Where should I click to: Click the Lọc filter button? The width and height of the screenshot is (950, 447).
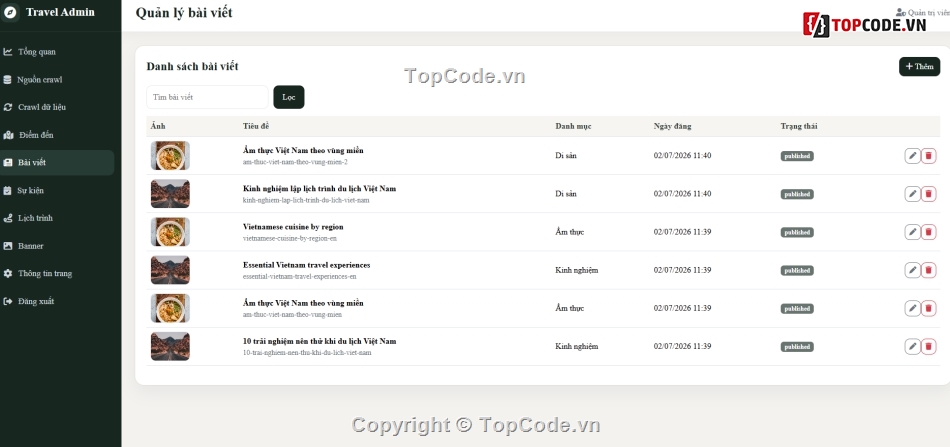pyautogui.click(x=289, y=97)
